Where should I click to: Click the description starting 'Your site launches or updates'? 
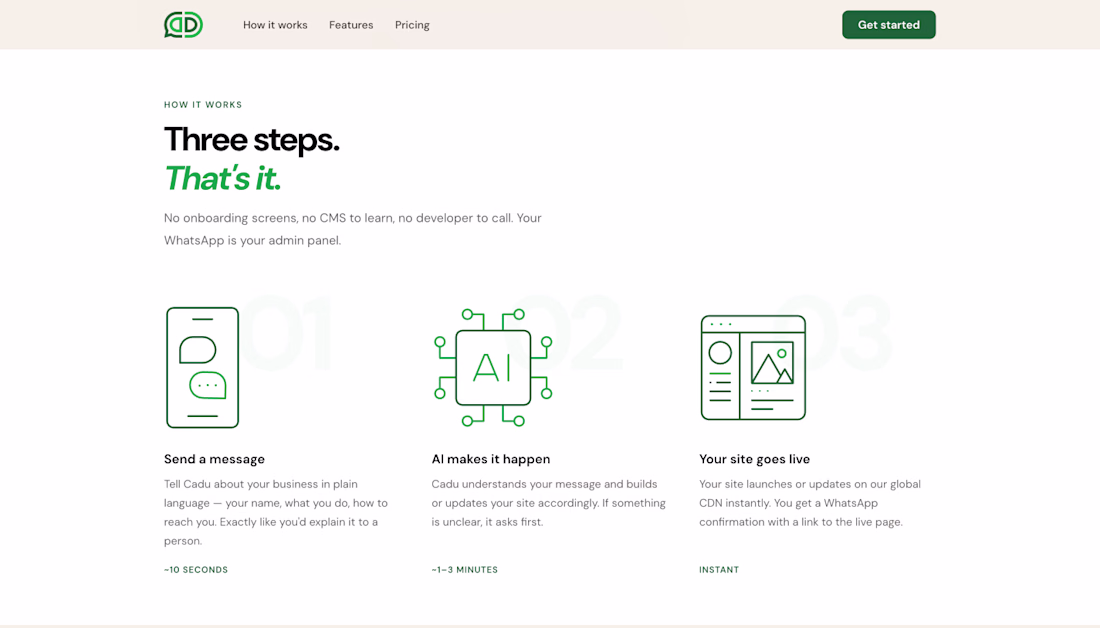[x=810, y=503]
